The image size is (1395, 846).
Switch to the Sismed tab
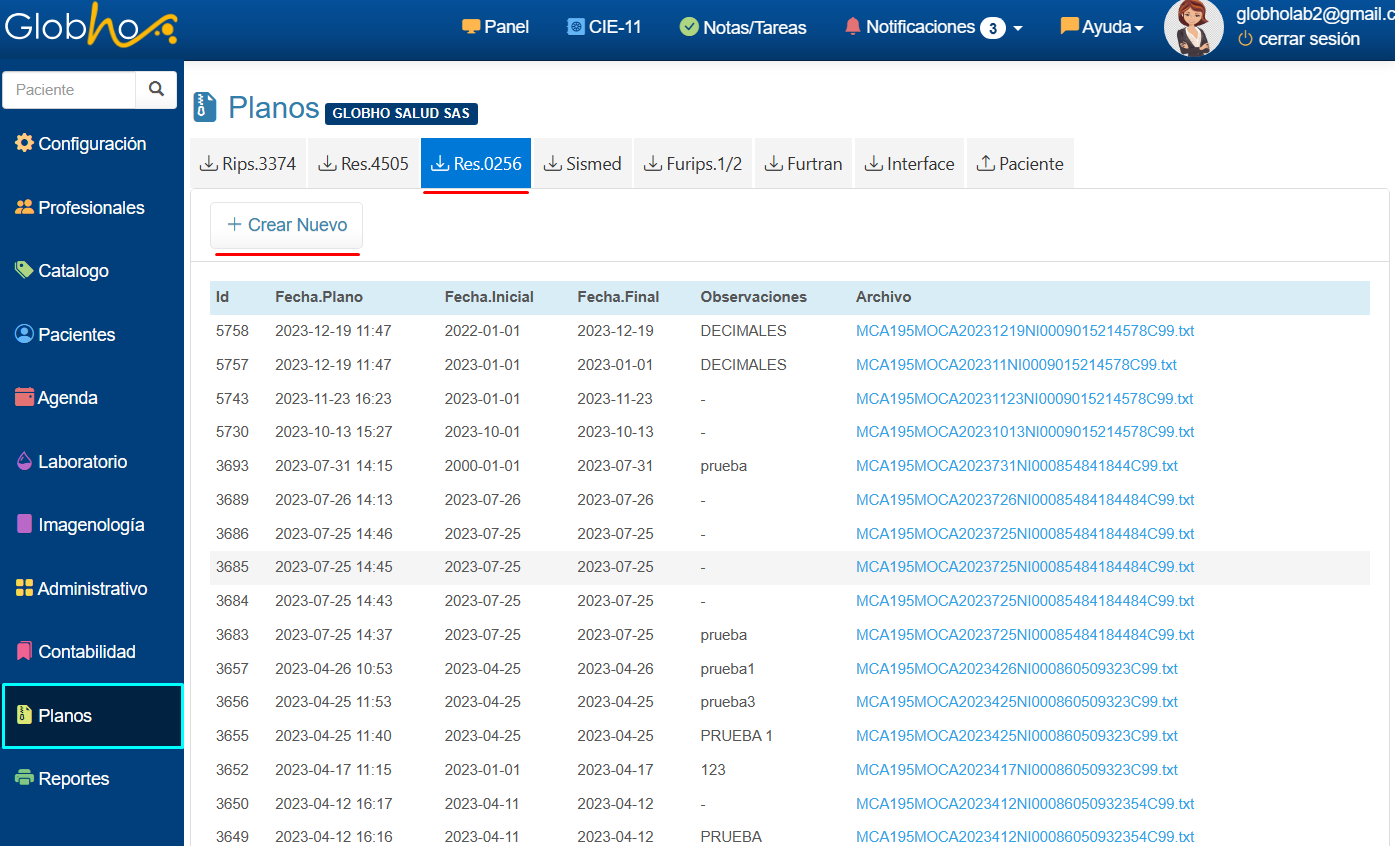pos(582,164)
